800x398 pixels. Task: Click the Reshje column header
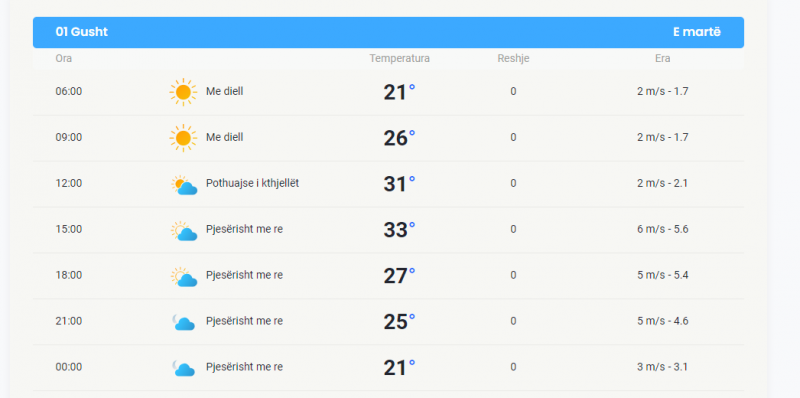513,58
